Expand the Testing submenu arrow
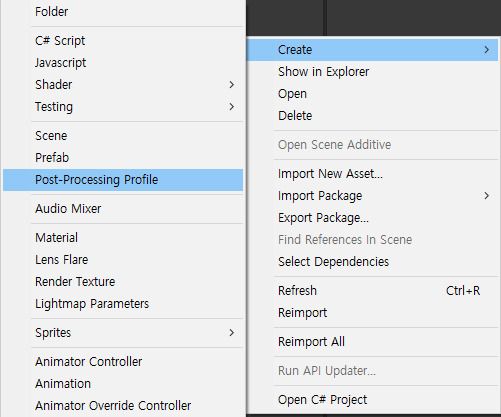The height and width of the screenshot is (417, 501). (232, 107)
